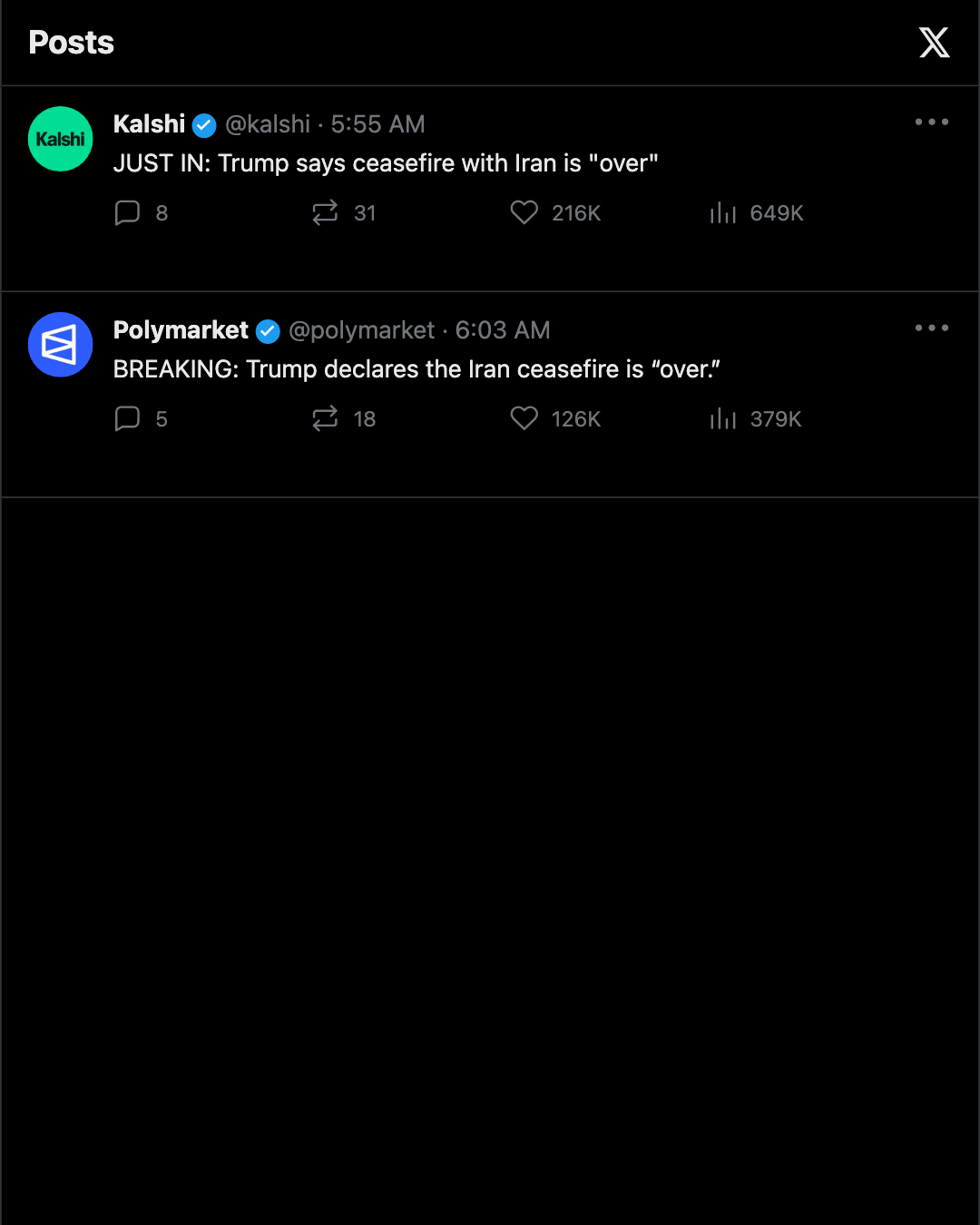Like the Polymarket post
Viewport: 980px width, 1225px height.
(555, 418)
